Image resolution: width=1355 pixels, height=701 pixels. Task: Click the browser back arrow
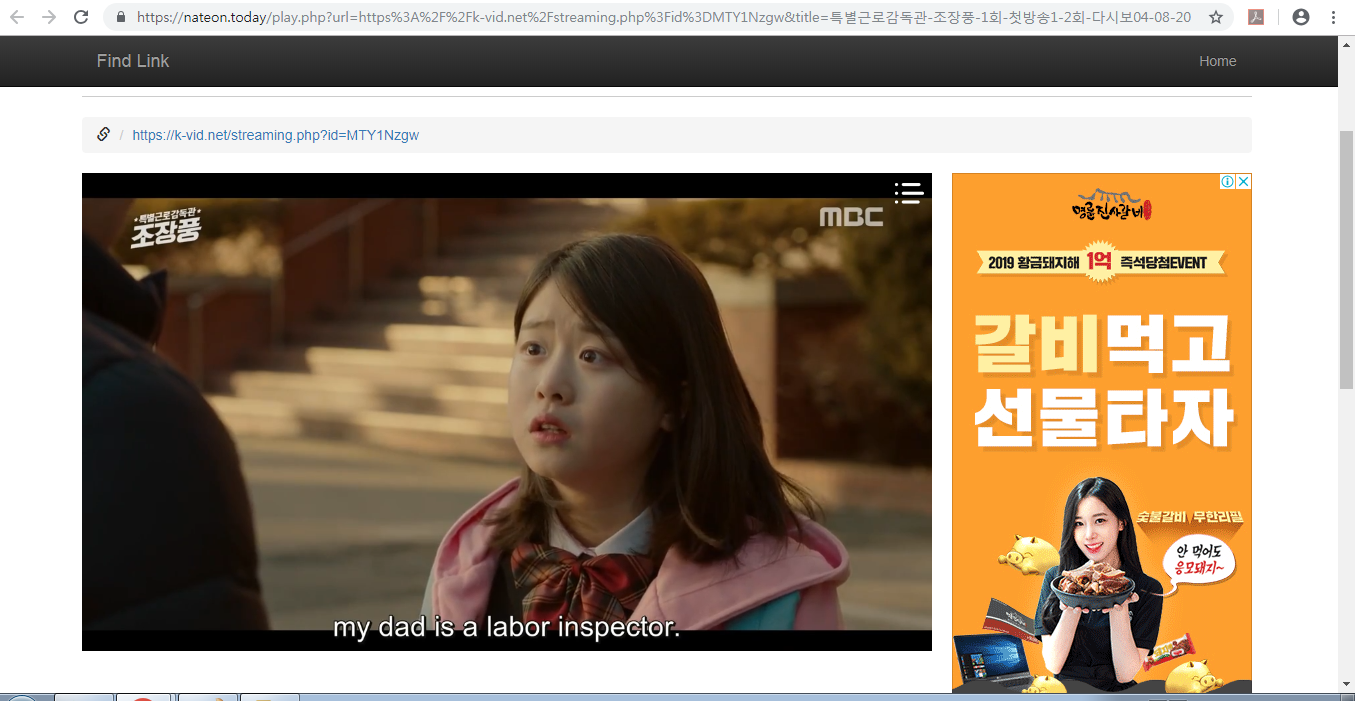point(17,17)
